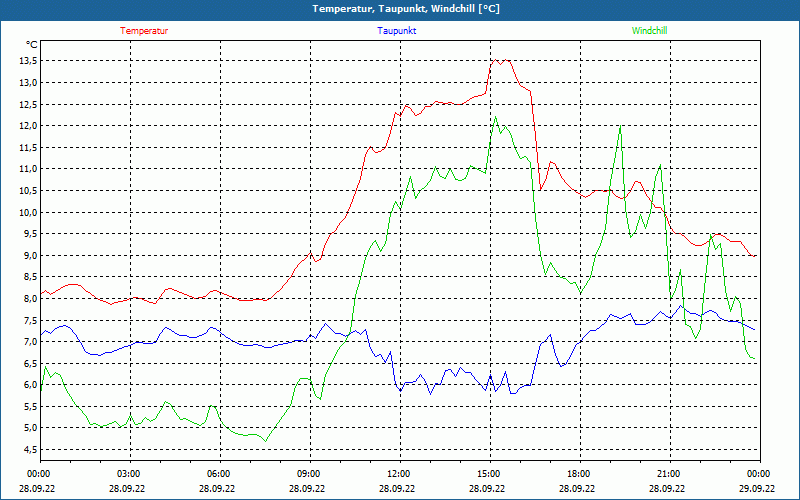This screenshot has width=800, height=500.
Task: Click the '12:00' x-axis time label
Action: coord(401,473)
